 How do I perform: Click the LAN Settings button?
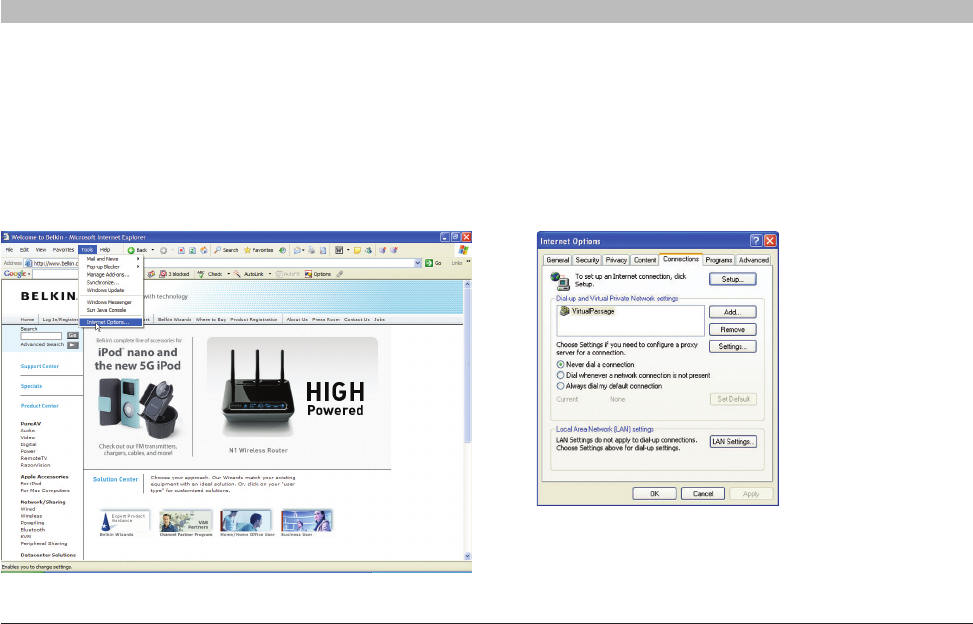click(733, 441)
